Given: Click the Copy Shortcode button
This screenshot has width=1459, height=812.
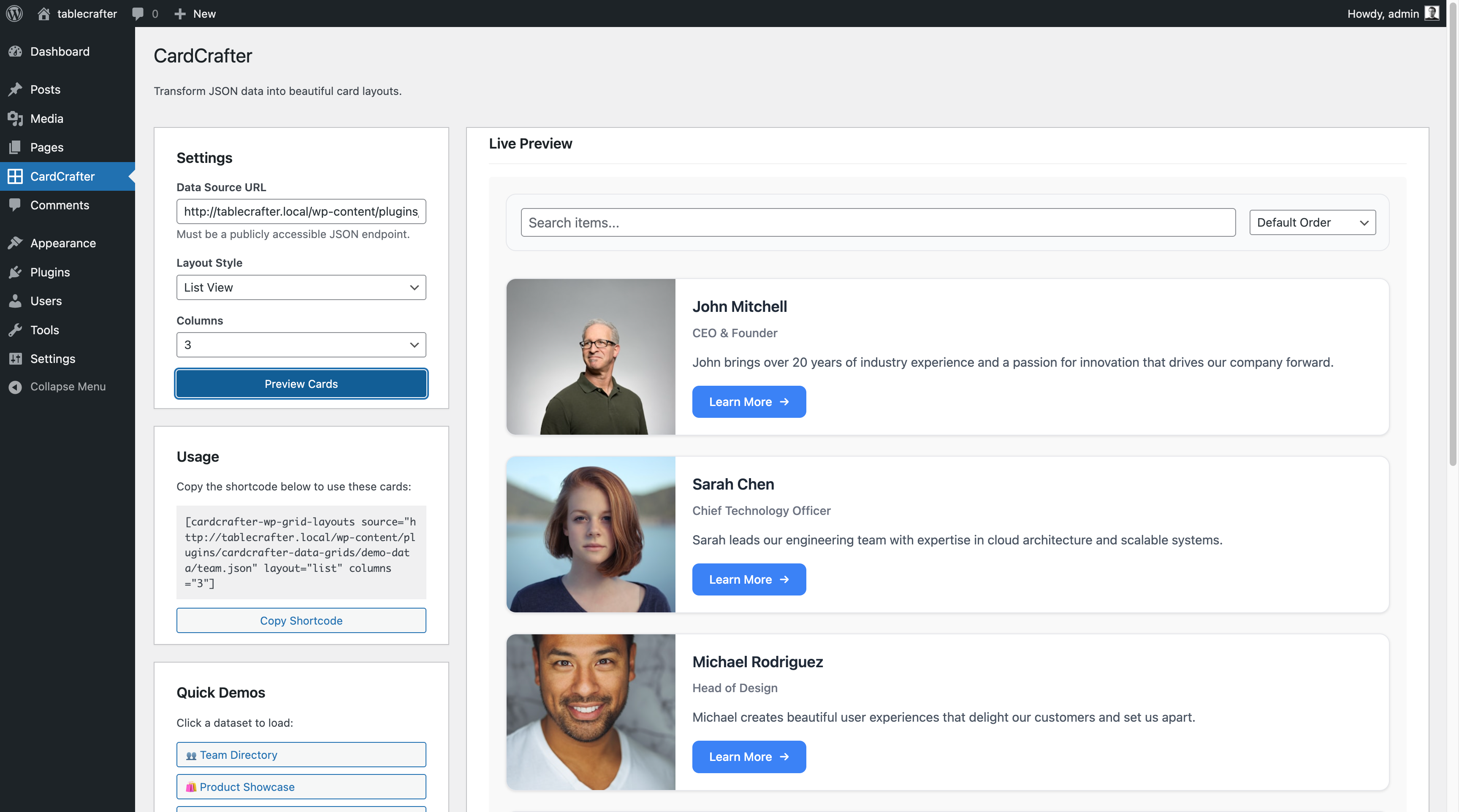Looking at the screenshot, I should tap(301, 621).
